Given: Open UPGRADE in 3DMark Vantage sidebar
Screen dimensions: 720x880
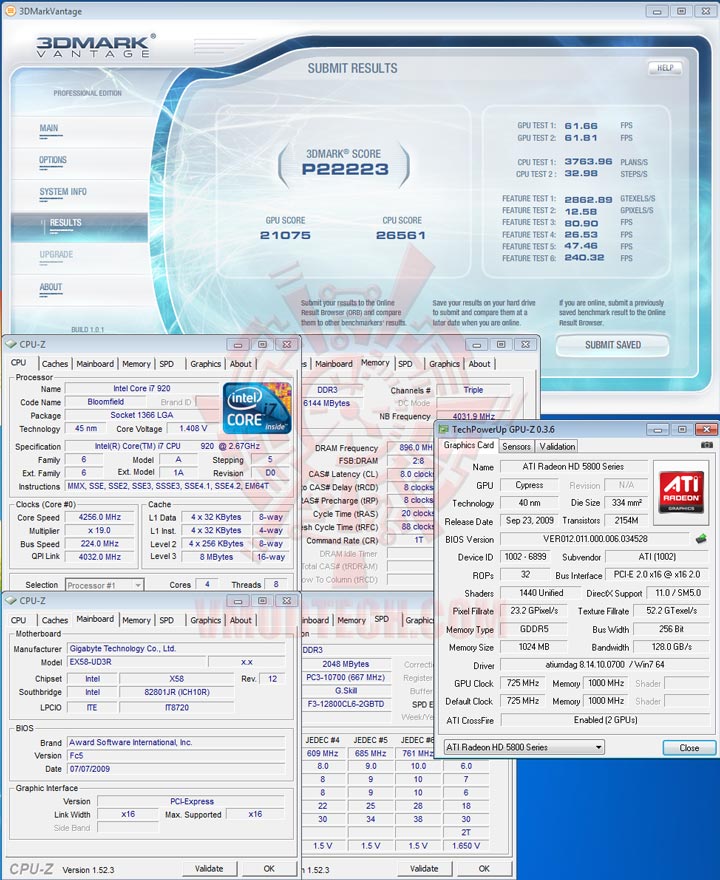Looking at the screenshot, I should pyautogui.click(x=56, y=255).
